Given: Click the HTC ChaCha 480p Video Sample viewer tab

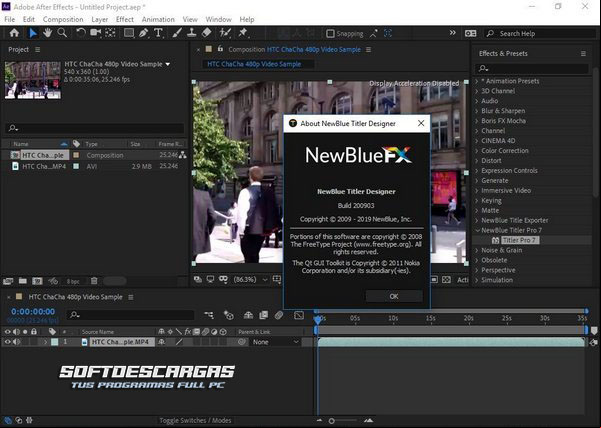Looking at the screenshot, I should [254, 64].
